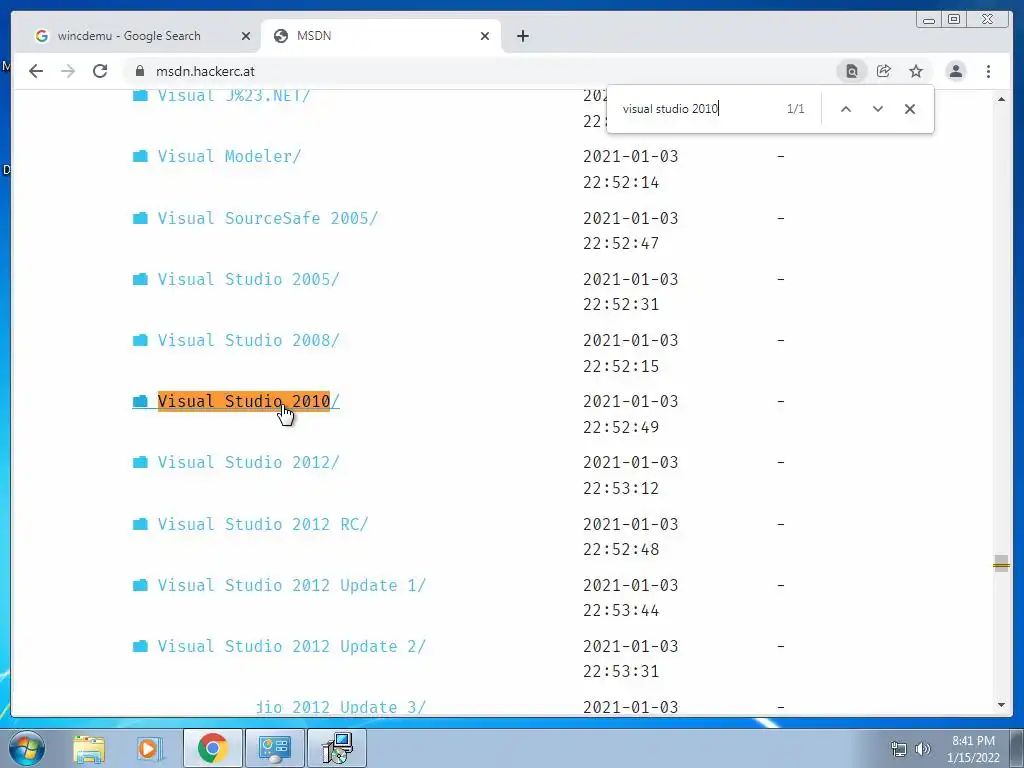Click the folder icon beside Visual Studio 2005/
1024x768 pixels.
coord(140,279)
